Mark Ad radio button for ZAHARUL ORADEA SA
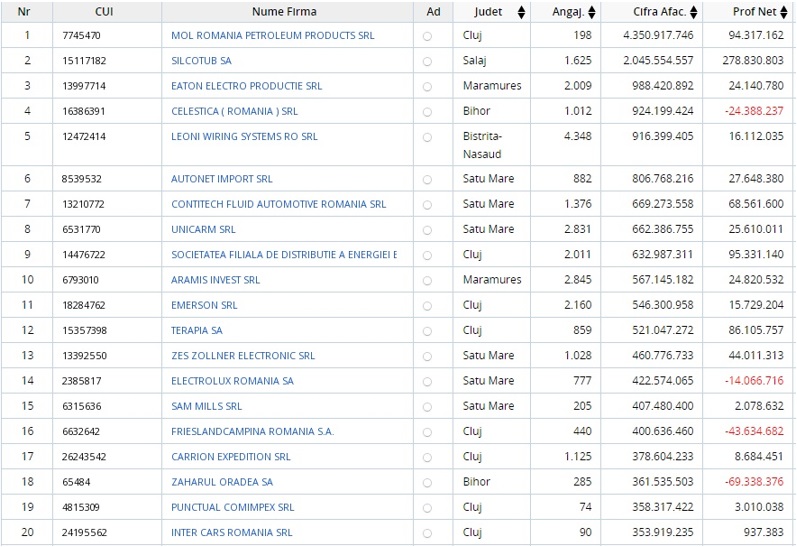797x547 pixels. point(427,482)
